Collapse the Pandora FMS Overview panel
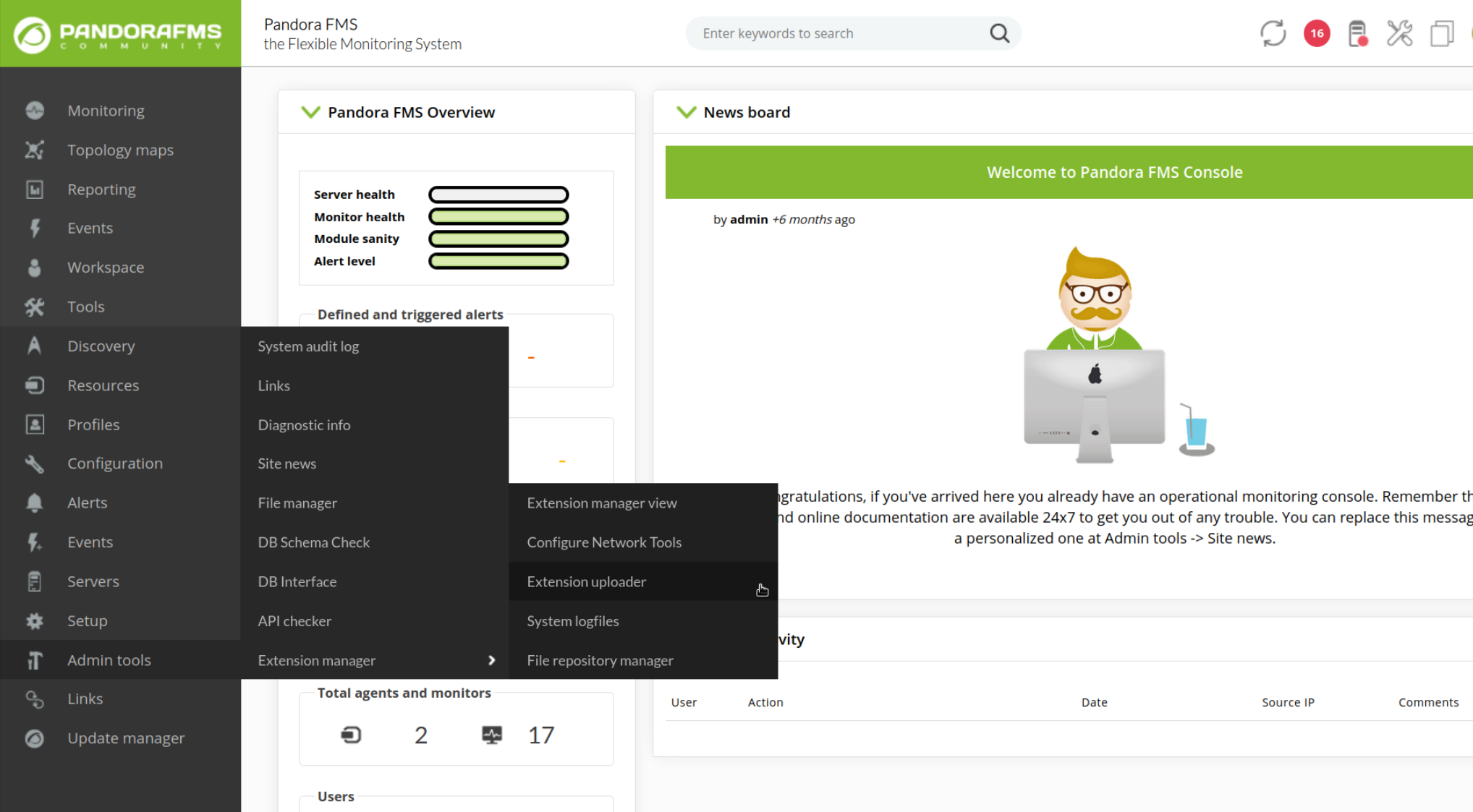Image resolution: width=1473 pixels, height=812 pixels. point(310,112)
